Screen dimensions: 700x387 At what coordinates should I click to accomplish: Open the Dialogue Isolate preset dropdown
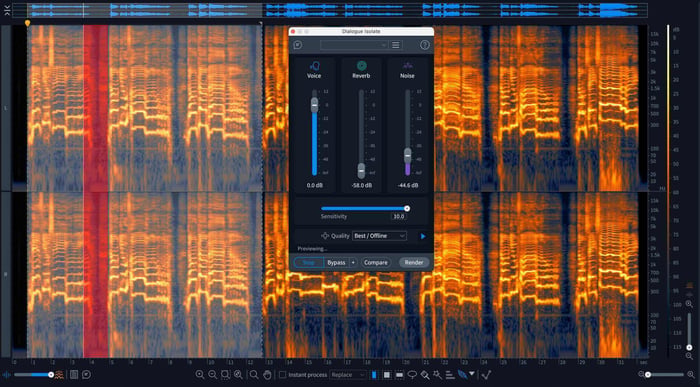pyautogui.click(x=354, y=45)
